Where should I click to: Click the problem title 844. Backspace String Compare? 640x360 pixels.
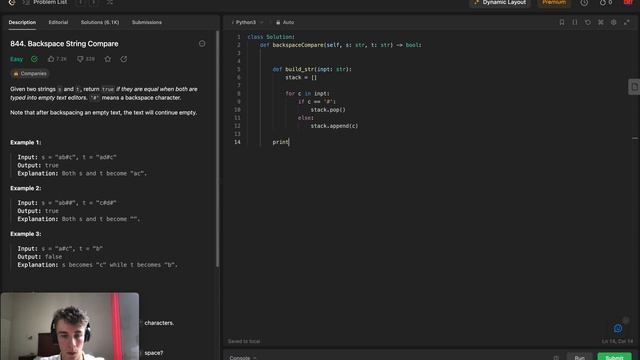pyautogui.click(x=64, y=44)
